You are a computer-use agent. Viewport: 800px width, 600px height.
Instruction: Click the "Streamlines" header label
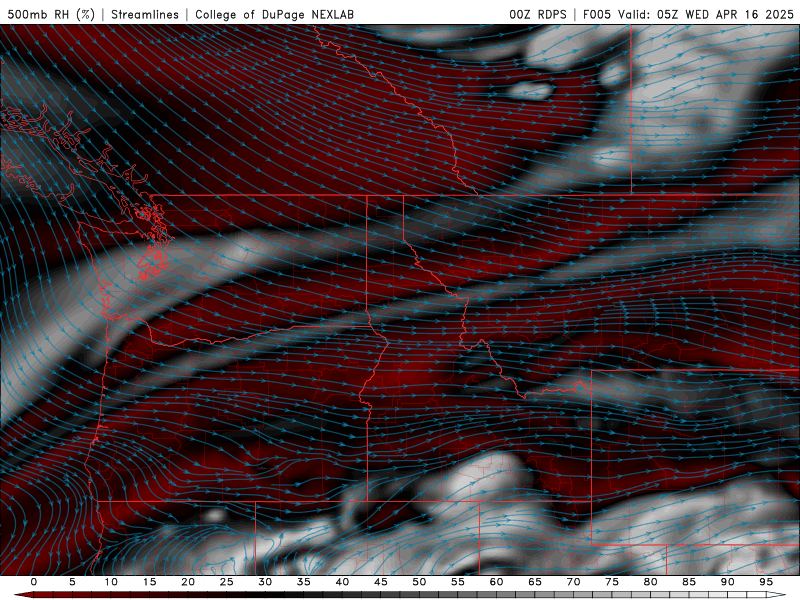[145, 14]
